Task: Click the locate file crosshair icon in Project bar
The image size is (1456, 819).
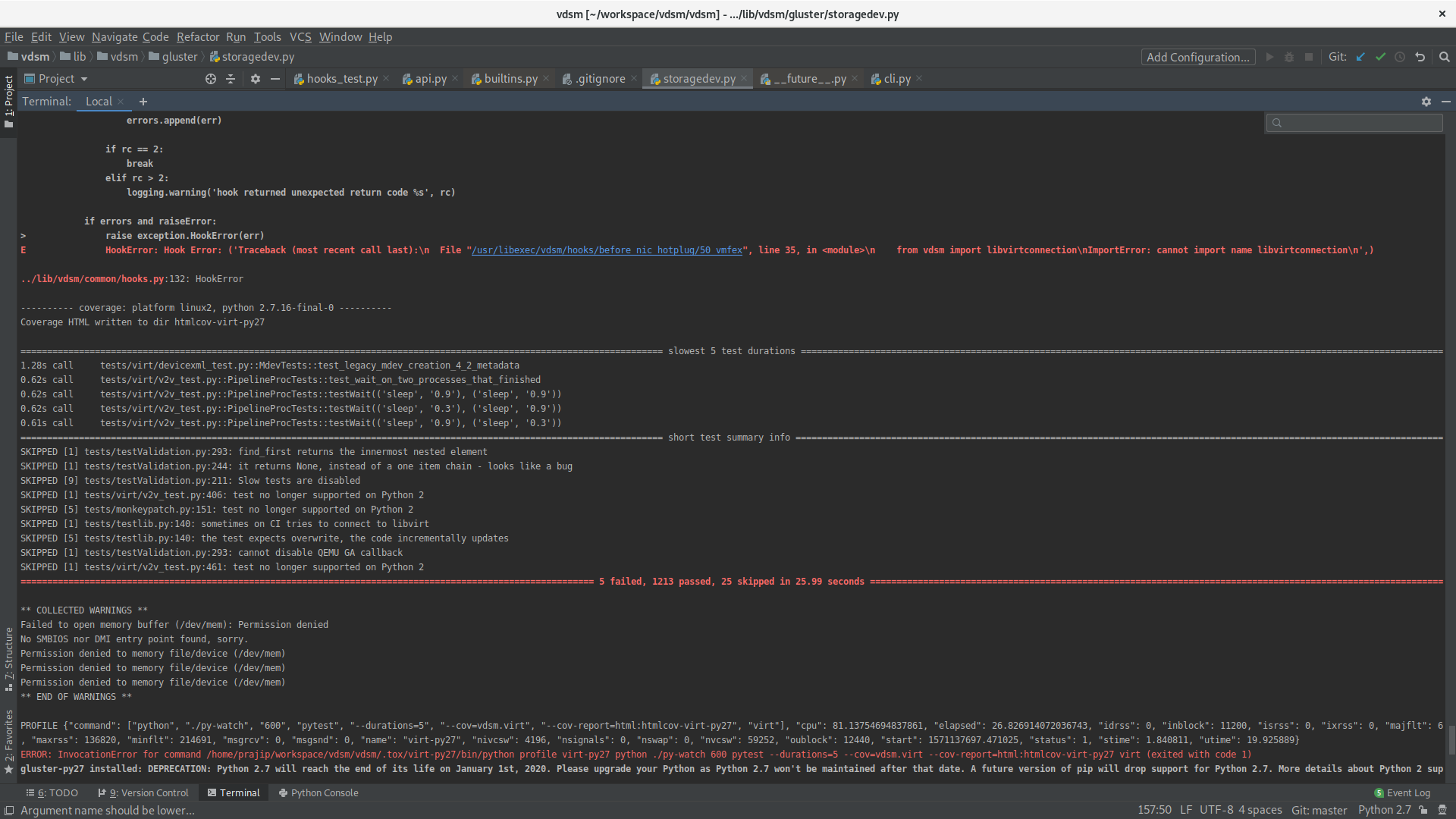Action: [x=211, y=79]
